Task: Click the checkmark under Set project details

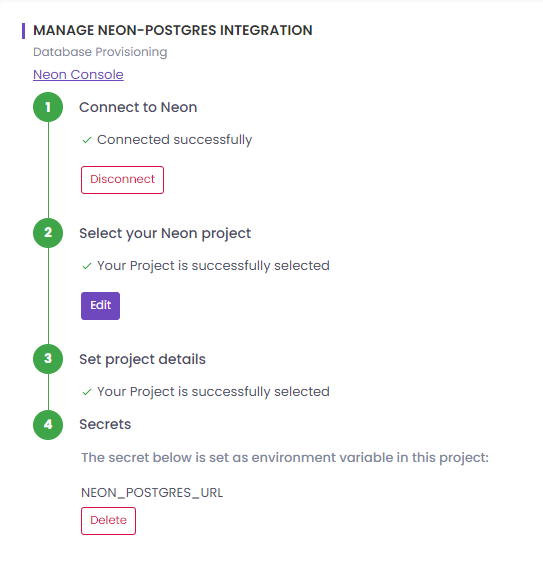Action: 87,392
